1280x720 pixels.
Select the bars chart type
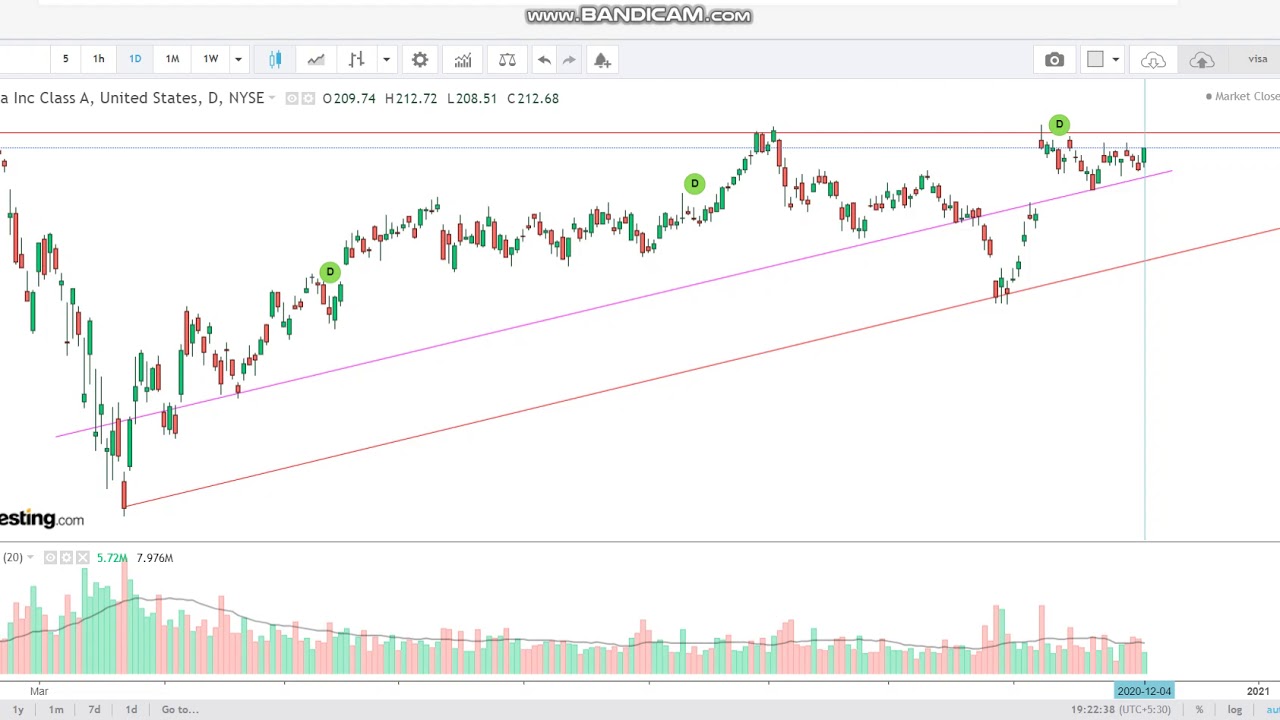pos(356,60)
